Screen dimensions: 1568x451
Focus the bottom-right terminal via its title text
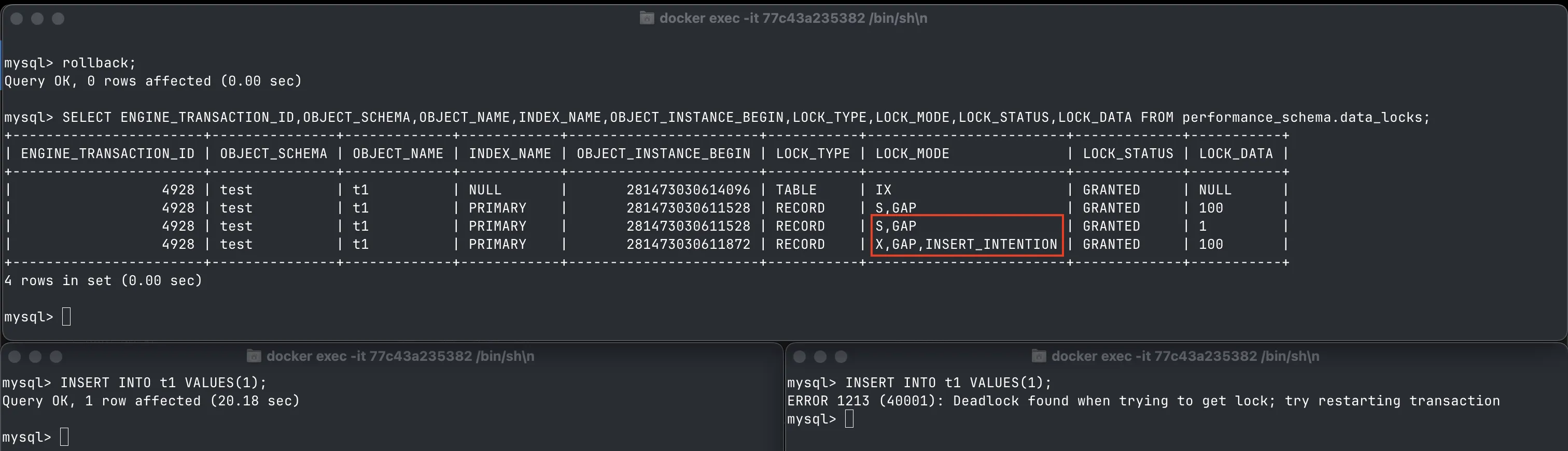pyautogui.click(x=1185, y=356)
